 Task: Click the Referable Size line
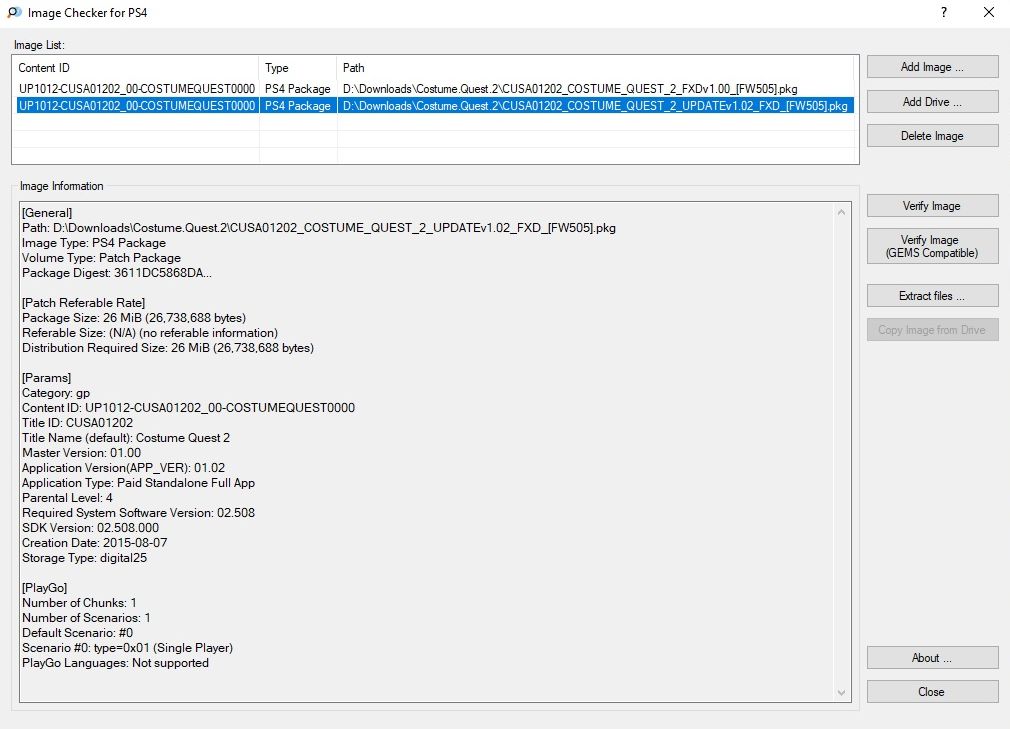point(150,333)
